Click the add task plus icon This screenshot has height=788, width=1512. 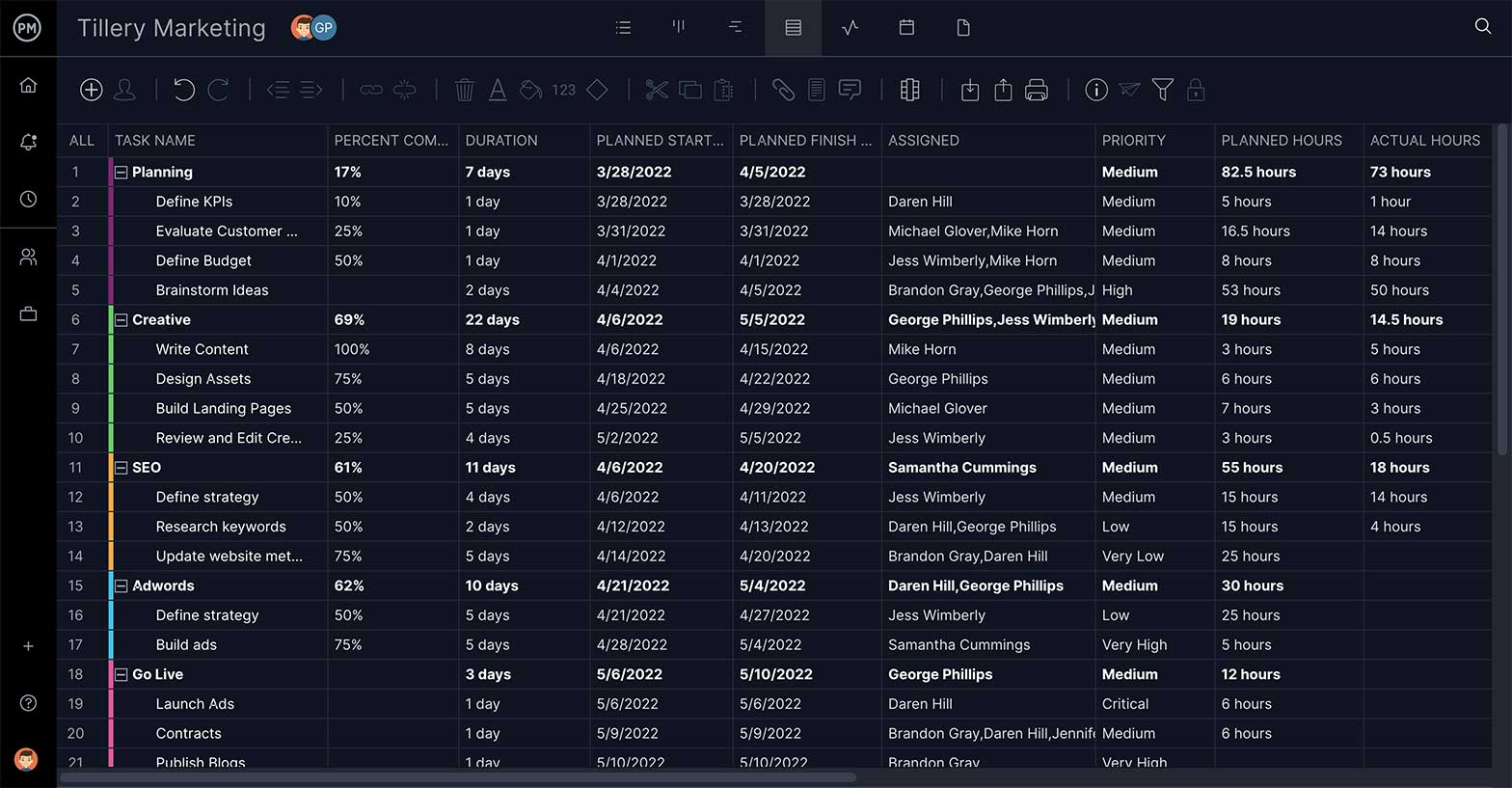pyautogui.click(x=91, y=90)
